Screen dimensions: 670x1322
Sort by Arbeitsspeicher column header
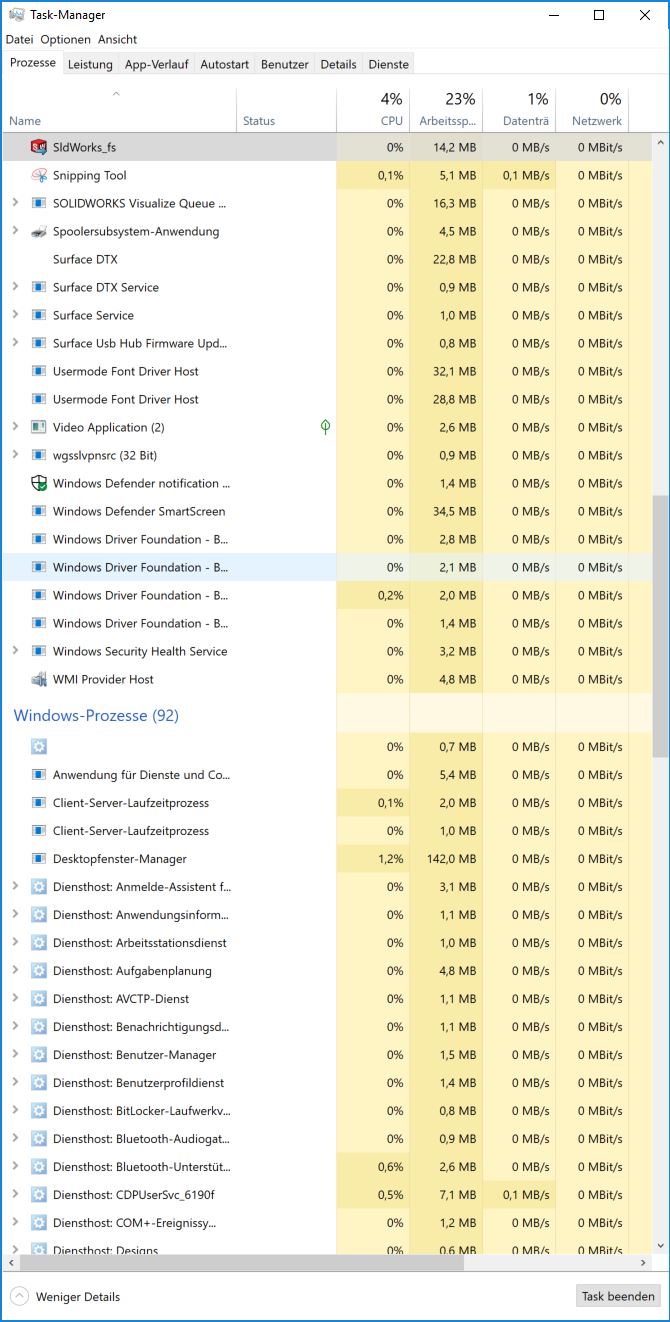446,110
